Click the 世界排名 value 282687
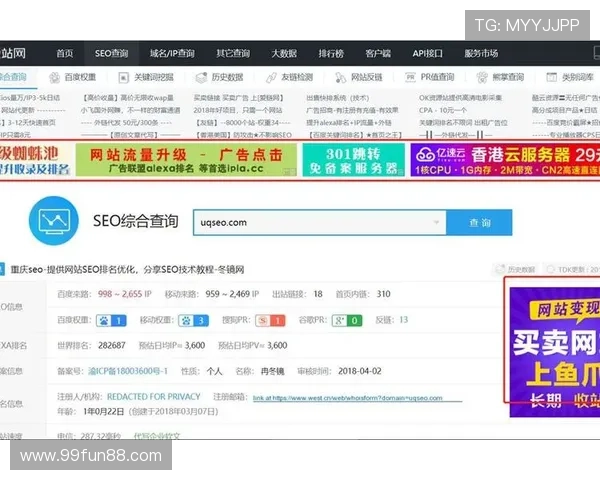Image resolution: width=600 pixels, height=480 pixels. tap(112, 346)
